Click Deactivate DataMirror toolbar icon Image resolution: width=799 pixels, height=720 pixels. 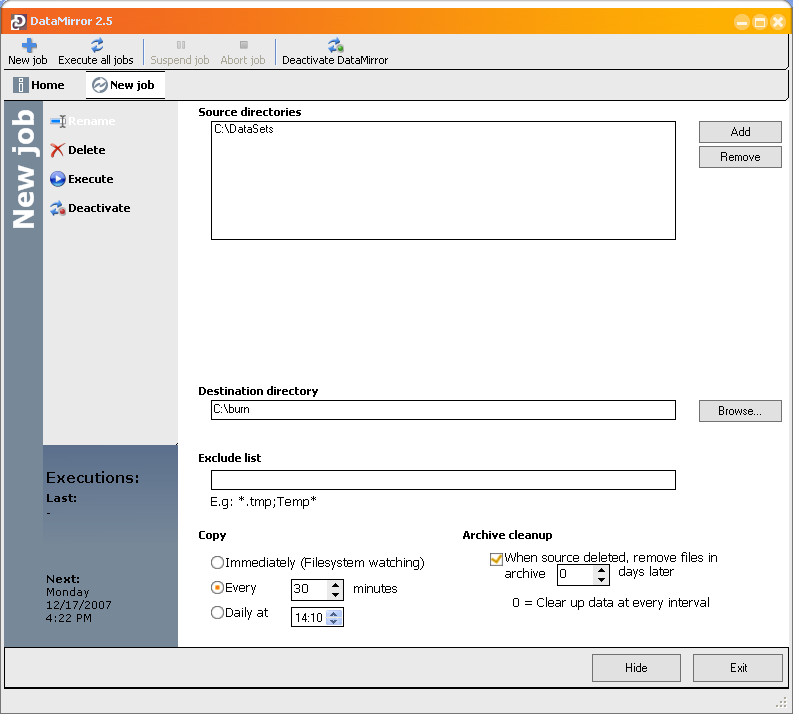pos(336,45)
